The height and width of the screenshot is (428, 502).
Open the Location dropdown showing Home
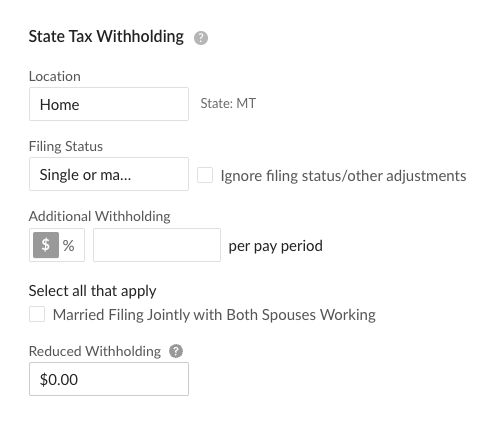point(109,104)
